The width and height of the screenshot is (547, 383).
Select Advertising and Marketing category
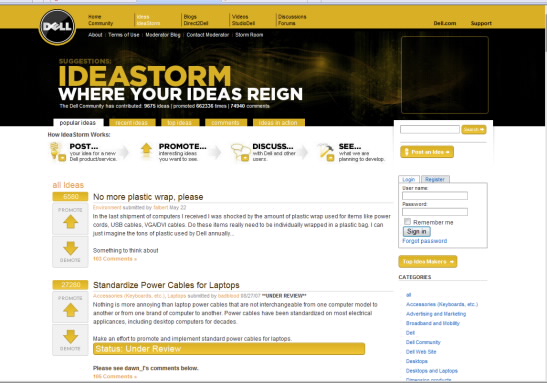tap(436, 314)
